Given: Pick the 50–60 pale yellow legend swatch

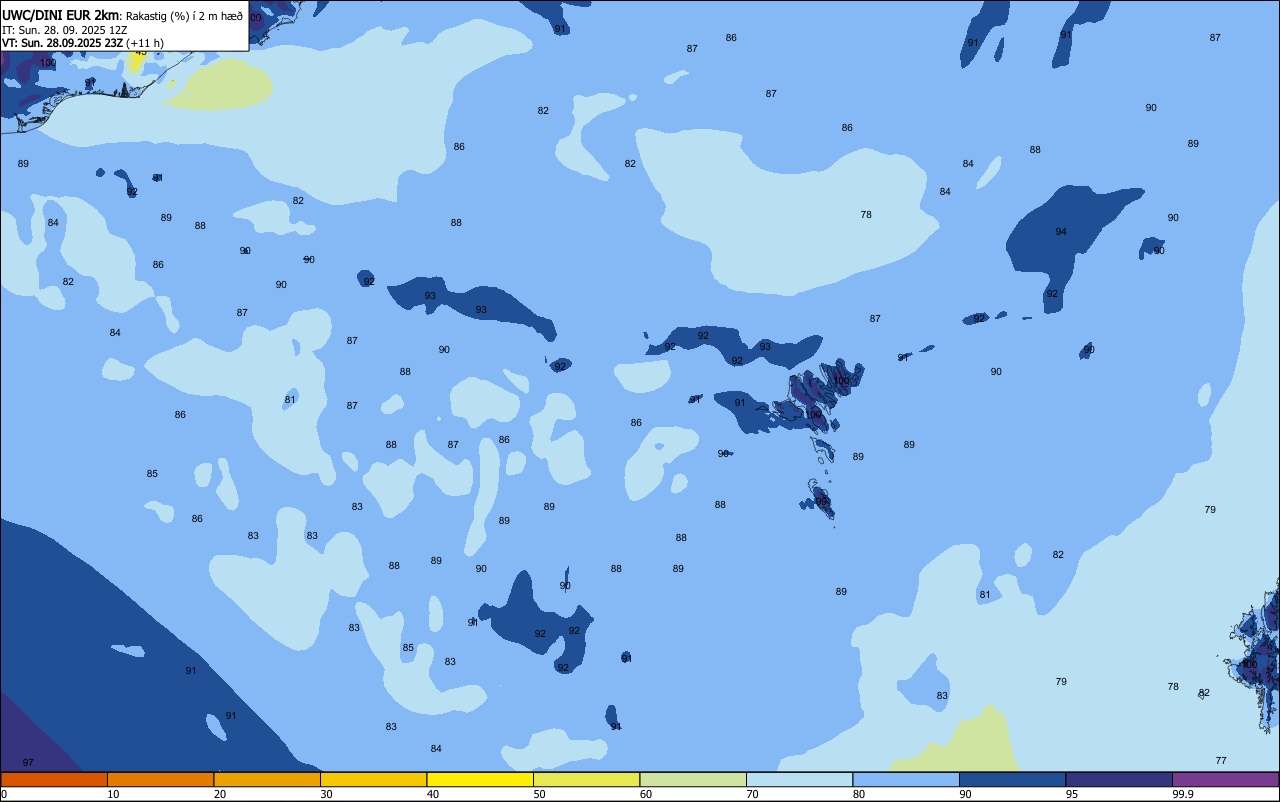Looking at the screenshot, I should pyautogui.click(x=586, y=779).
